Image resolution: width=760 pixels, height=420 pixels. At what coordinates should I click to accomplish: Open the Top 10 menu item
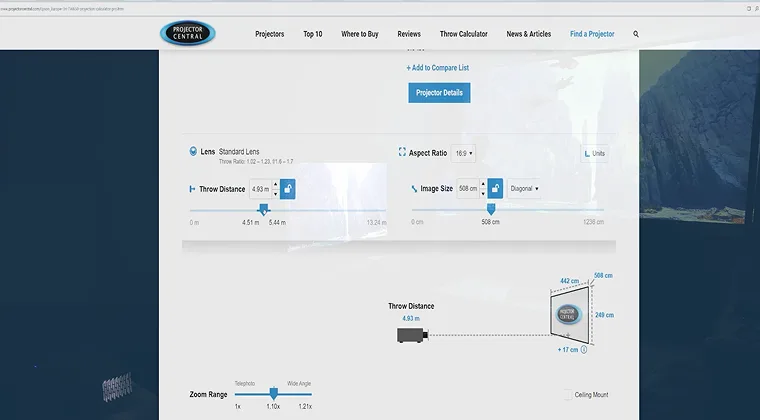coord(313,34)
